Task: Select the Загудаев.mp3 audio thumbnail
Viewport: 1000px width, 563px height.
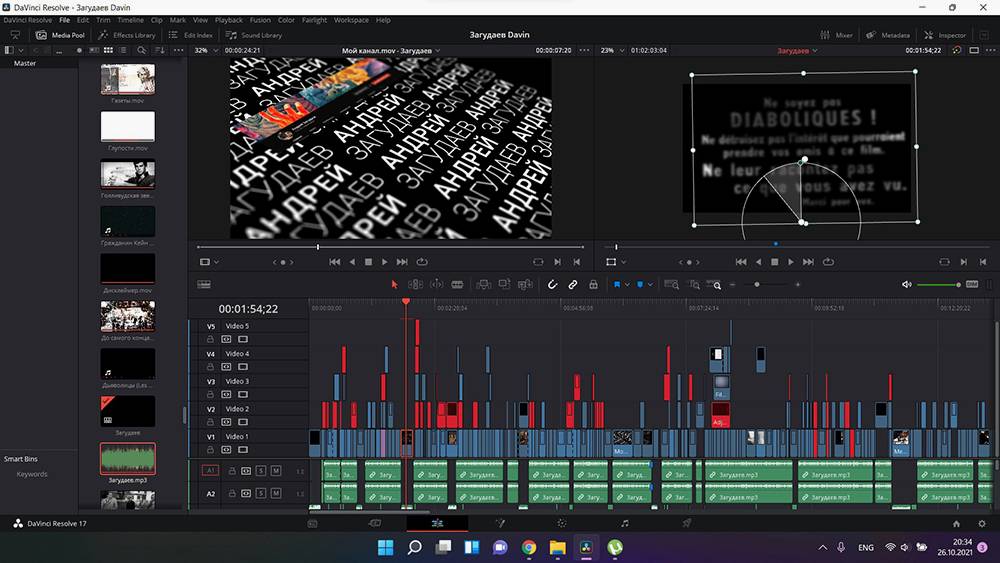Action: [128, 458]
